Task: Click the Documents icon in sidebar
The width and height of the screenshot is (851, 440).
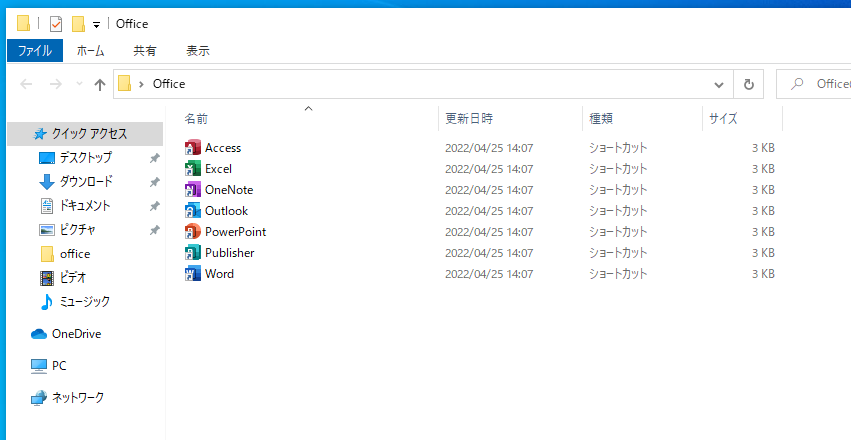Action: coord(47,206)
